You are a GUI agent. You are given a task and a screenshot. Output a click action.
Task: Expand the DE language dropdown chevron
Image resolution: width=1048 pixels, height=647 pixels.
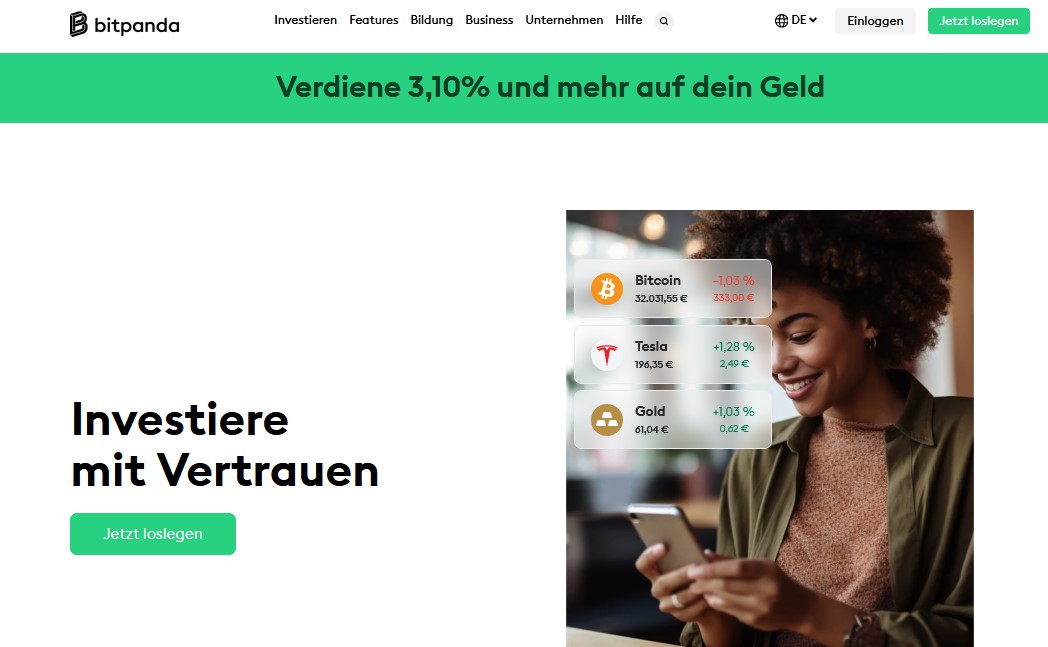tap(813, 20)
